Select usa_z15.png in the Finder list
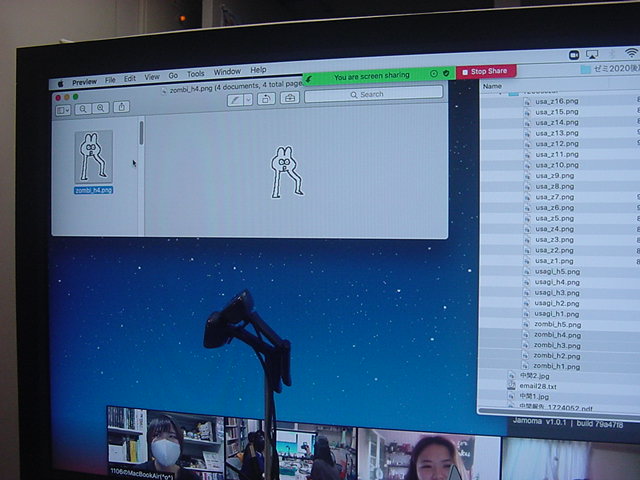The image size is (640, 480). click(557, 112)
